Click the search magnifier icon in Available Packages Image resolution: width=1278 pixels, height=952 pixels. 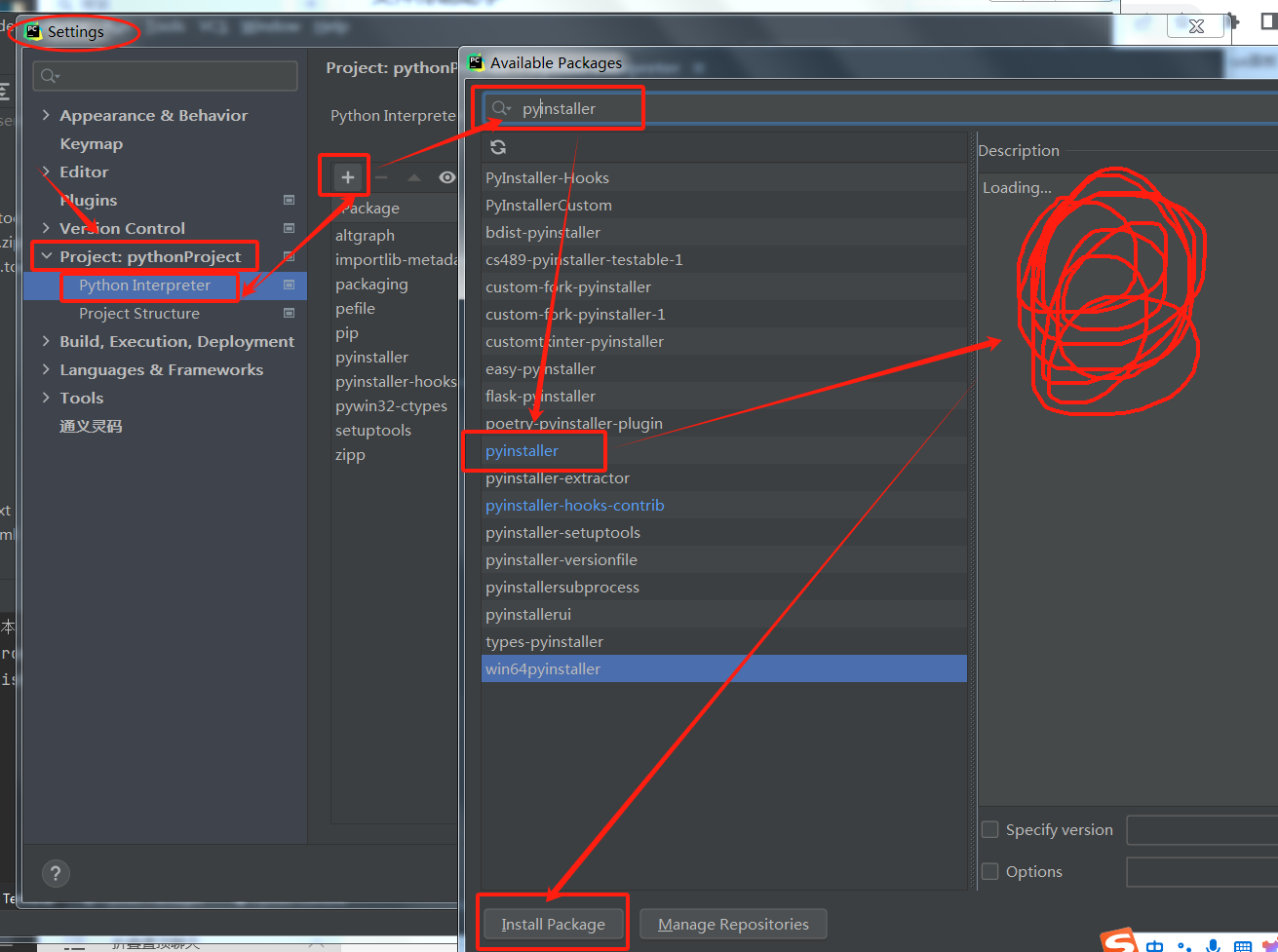pos(500,108)
